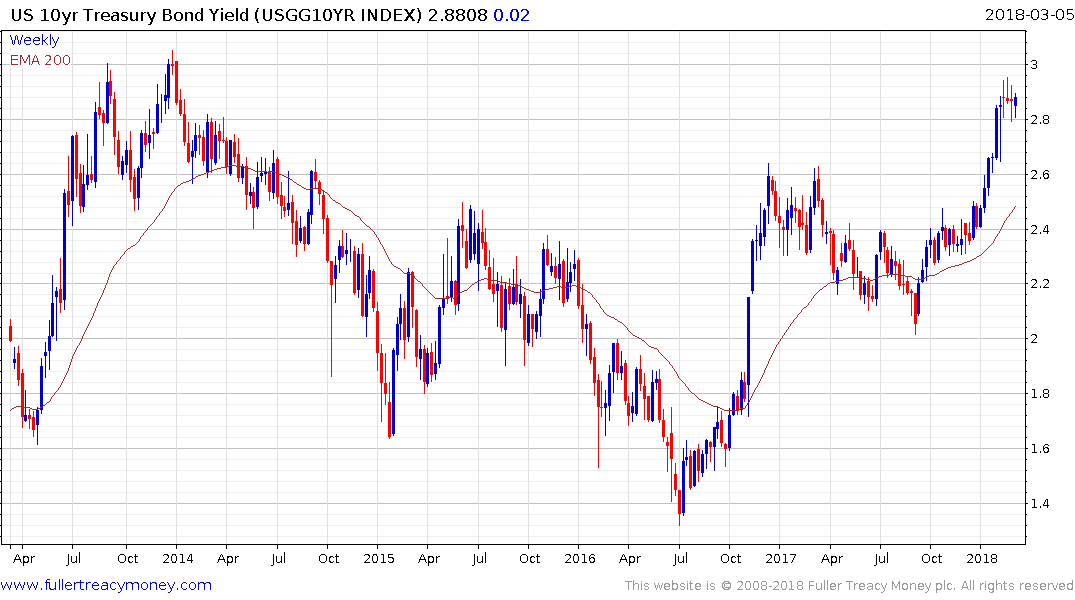This screenshot has width=1075, height=600.
Task: Click the x-axis label 2018
Action: pyautogui.click(x=982, y=558)
